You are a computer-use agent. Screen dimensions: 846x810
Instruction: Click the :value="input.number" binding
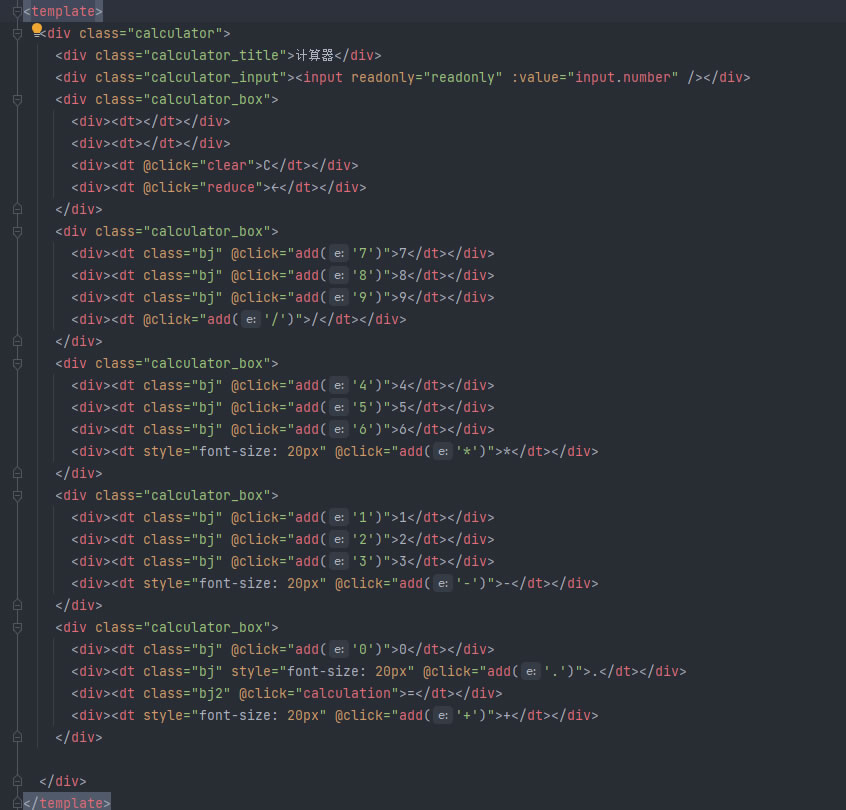pyautogui.click(x=595, y=78)
